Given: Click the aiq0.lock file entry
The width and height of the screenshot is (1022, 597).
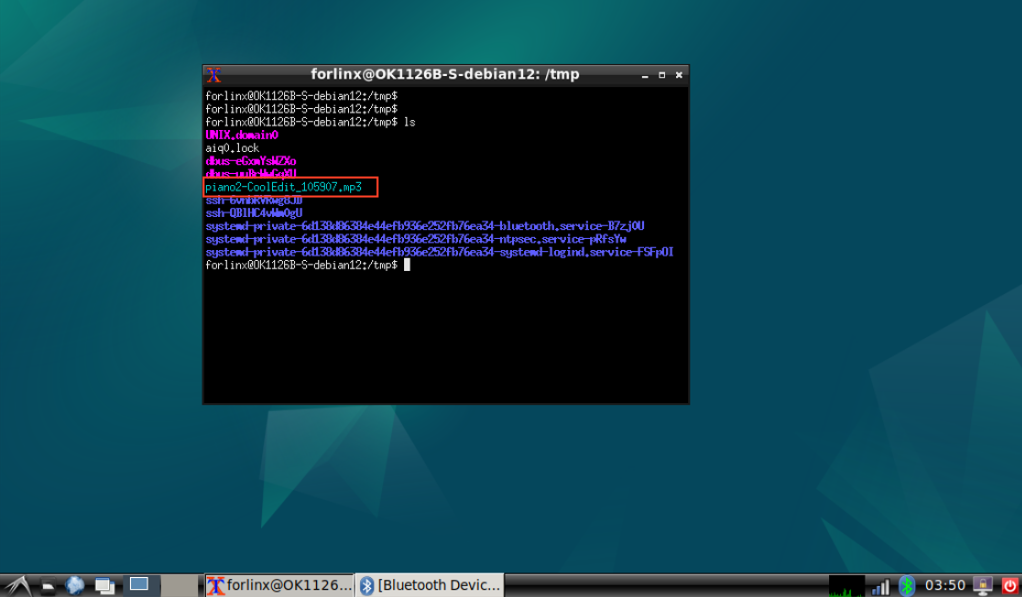Looking at the screenshot, I should click(232, 148).
